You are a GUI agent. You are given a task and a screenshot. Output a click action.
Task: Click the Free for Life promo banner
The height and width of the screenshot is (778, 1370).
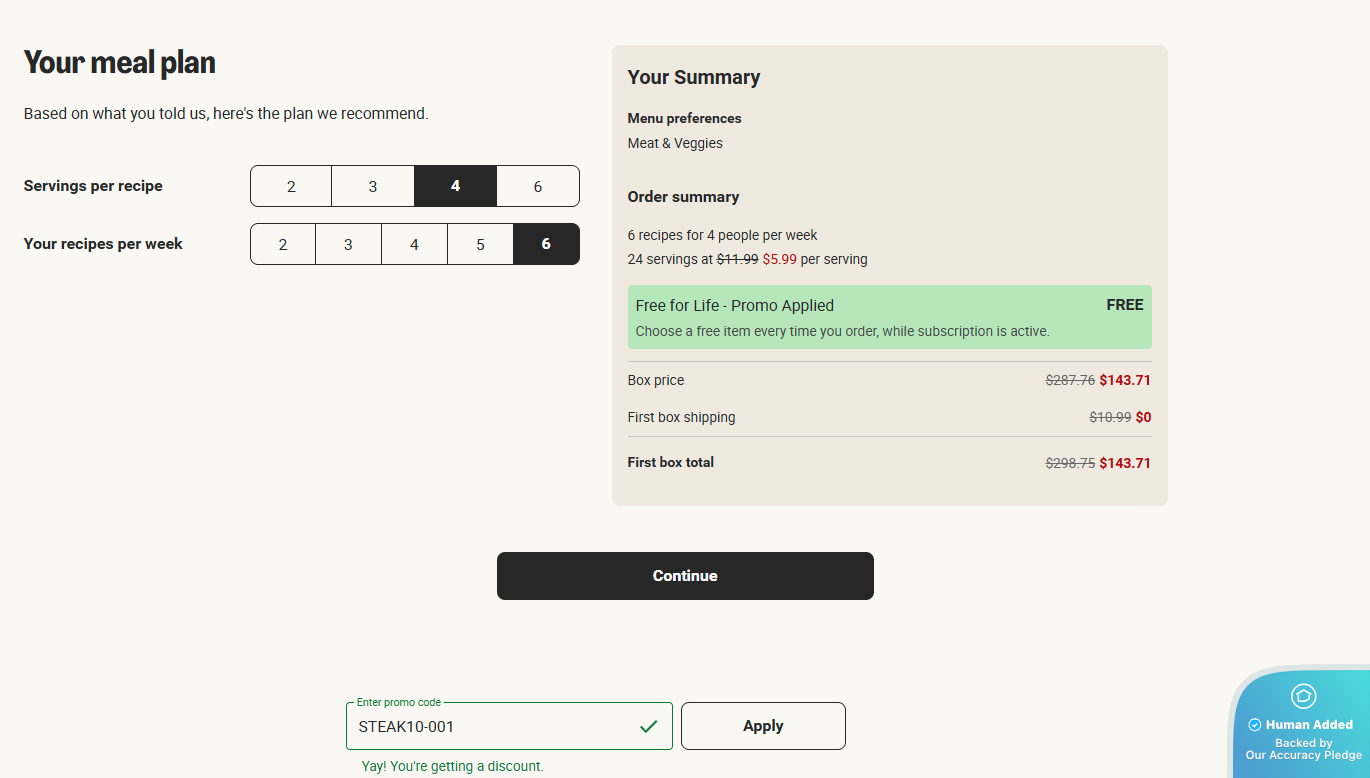[889, 317]
